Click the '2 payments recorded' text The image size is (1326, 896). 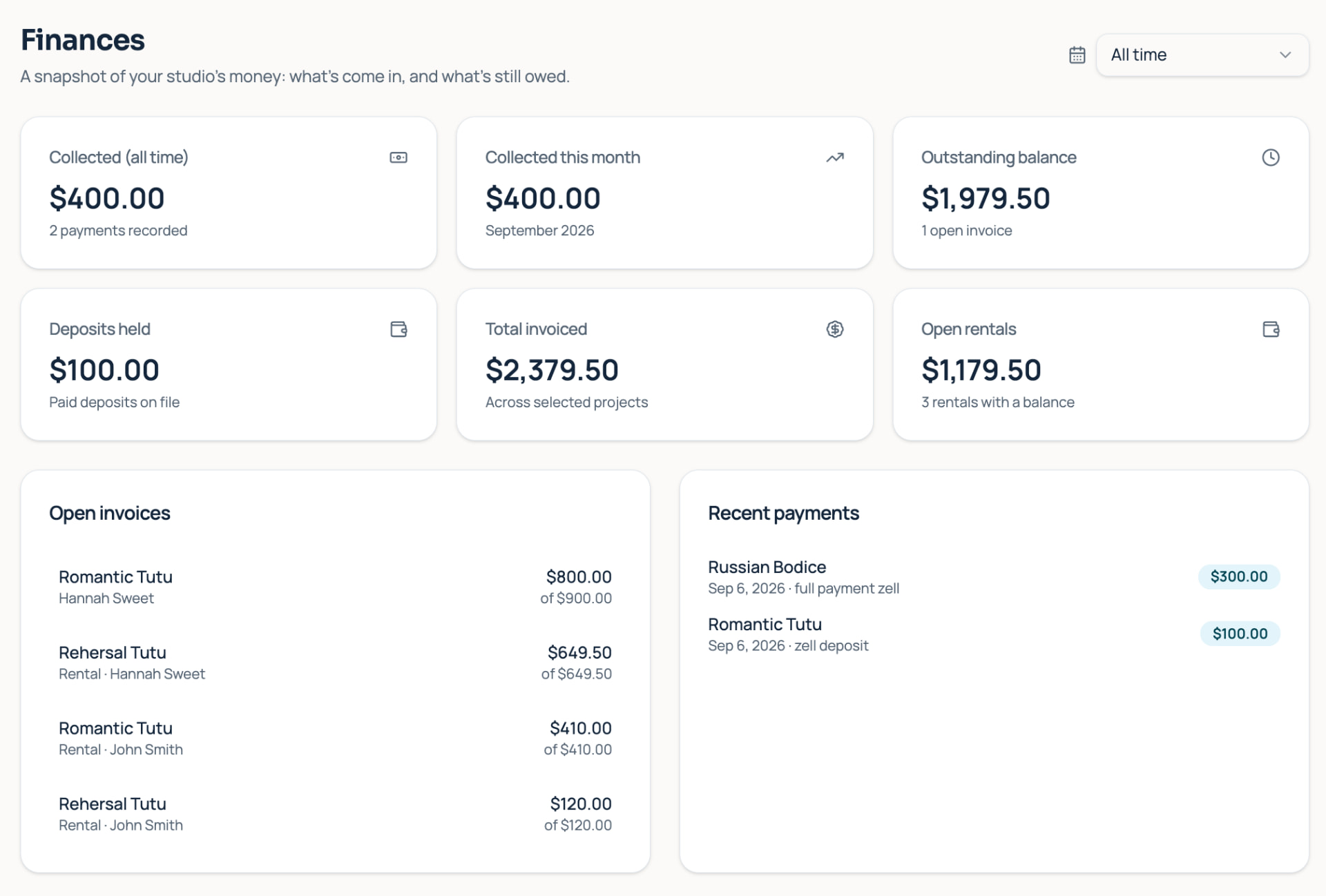pyautogui.click(x=118, y=231)
